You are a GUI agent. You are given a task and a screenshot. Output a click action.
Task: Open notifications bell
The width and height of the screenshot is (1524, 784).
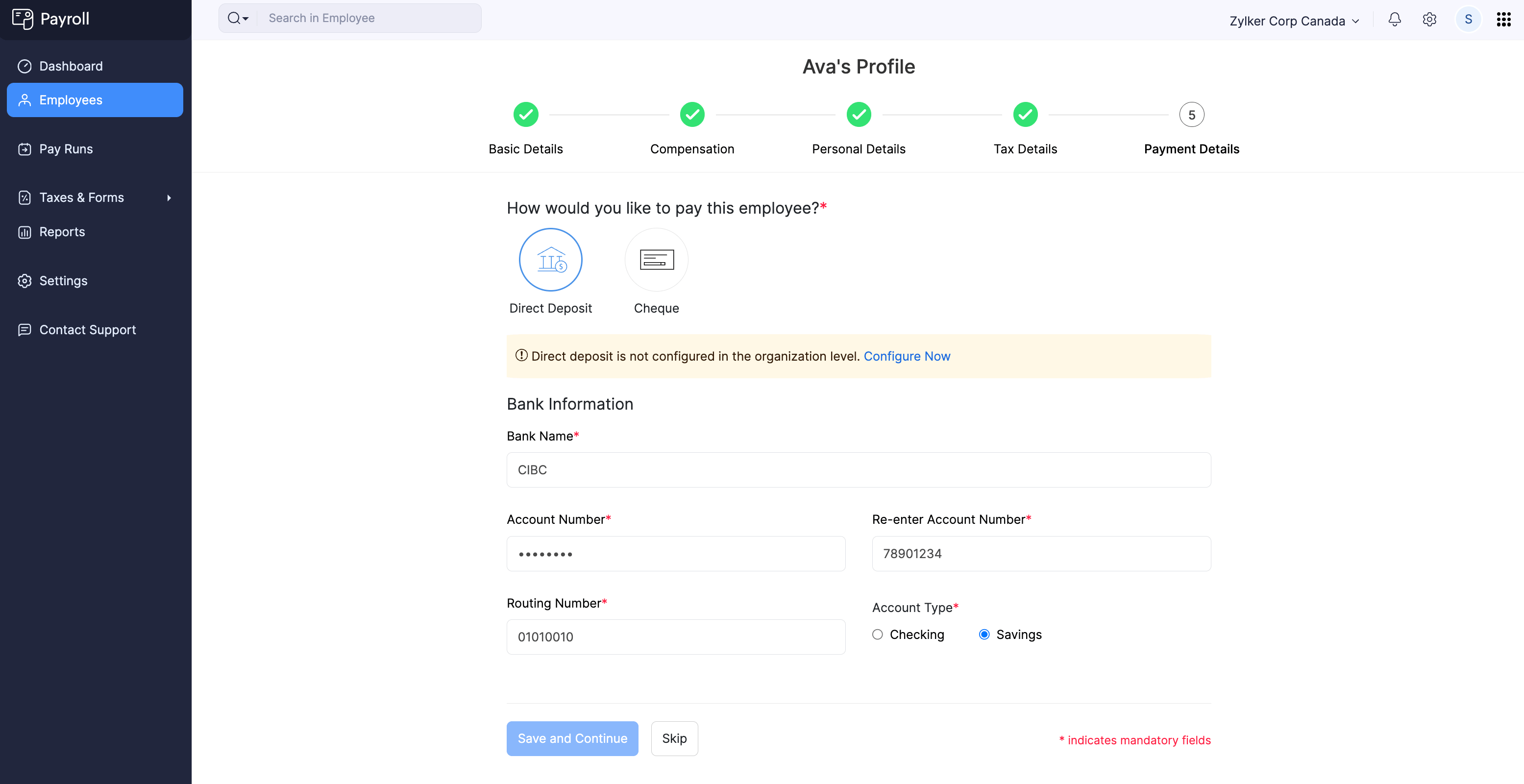point(1395,20)
